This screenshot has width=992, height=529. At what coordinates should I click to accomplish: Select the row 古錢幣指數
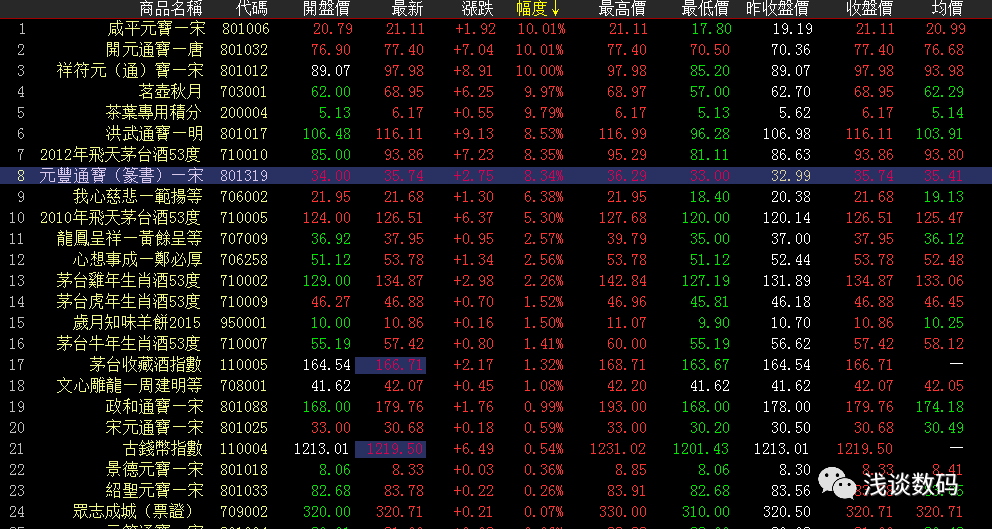[496, 449]
